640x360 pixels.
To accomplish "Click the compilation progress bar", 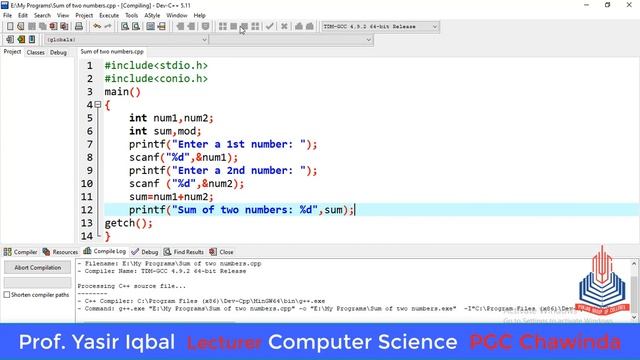I will (38, 282).
